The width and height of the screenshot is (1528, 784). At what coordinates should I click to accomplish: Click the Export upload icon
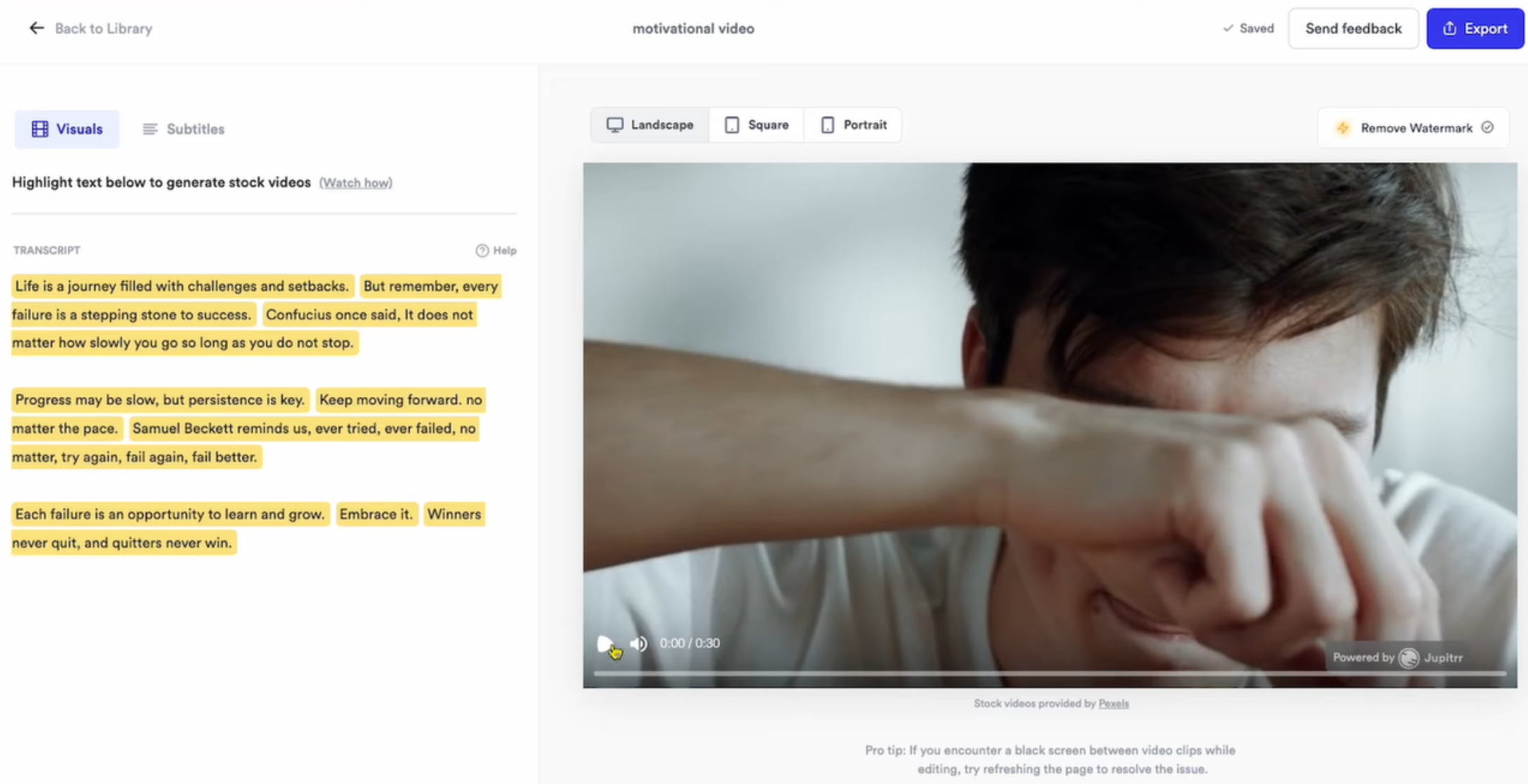coord(1448,28)
